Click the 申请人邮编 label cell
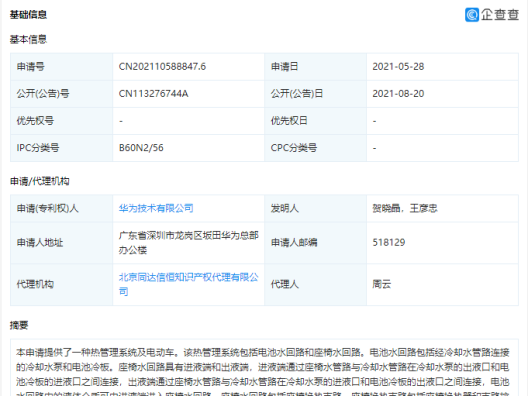The image size is (528, 396). (x=316, y=242)
